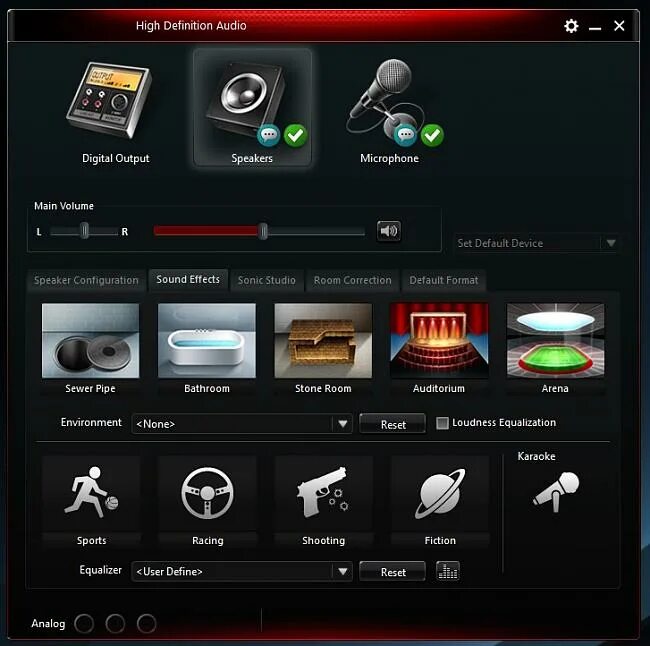Click the Karaoke microphone icon
Image resolution: width=650 pixels, height=646 pixels.
555,492
